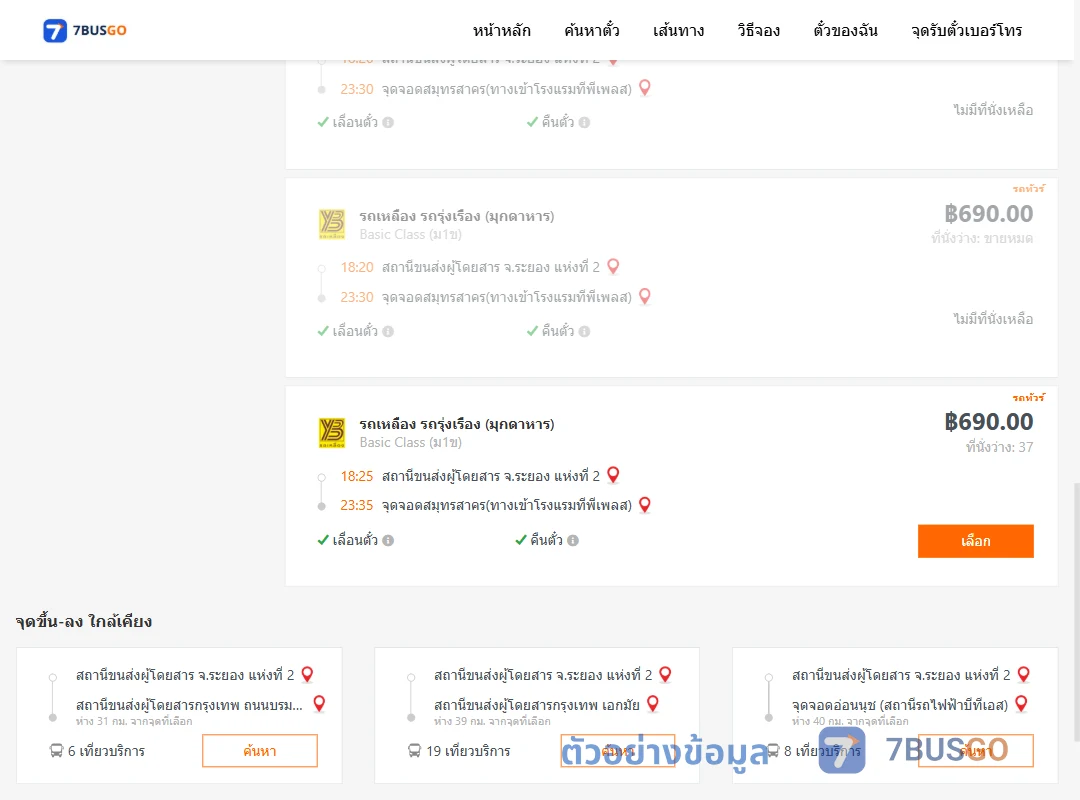Click ห่าง 39 กม. จากจุดที่เลือก text

[x=492, y=721]
